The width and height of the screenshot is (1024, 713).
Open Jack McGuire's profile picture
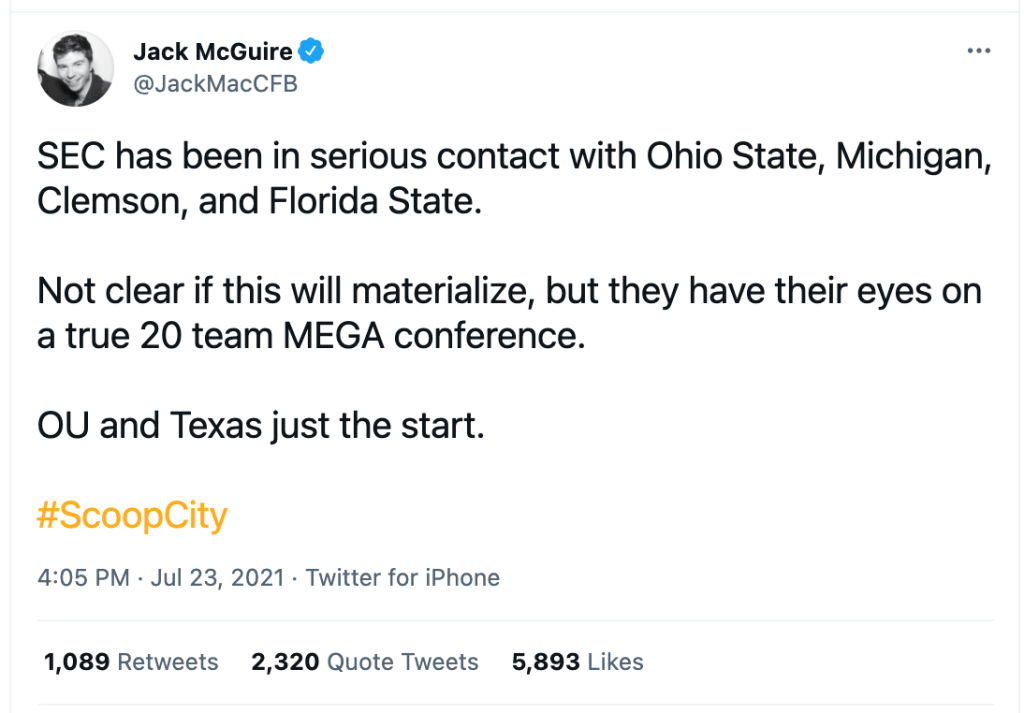[76, 69]
